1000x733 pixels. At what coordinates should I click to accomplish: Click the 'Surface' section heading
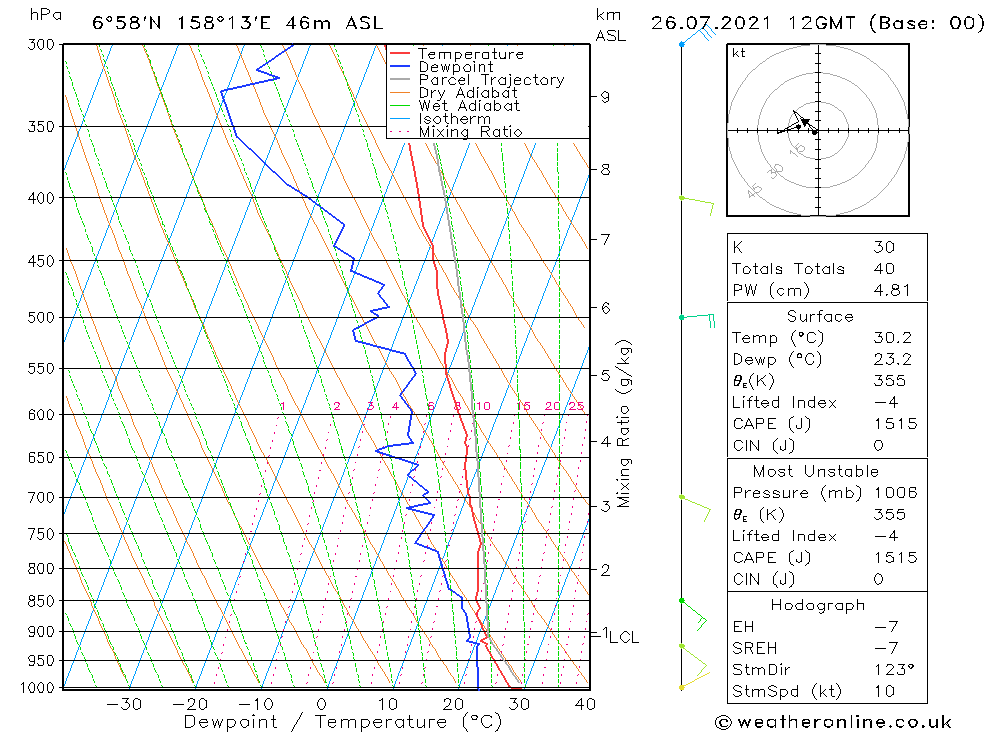click(x=820, y=316)
